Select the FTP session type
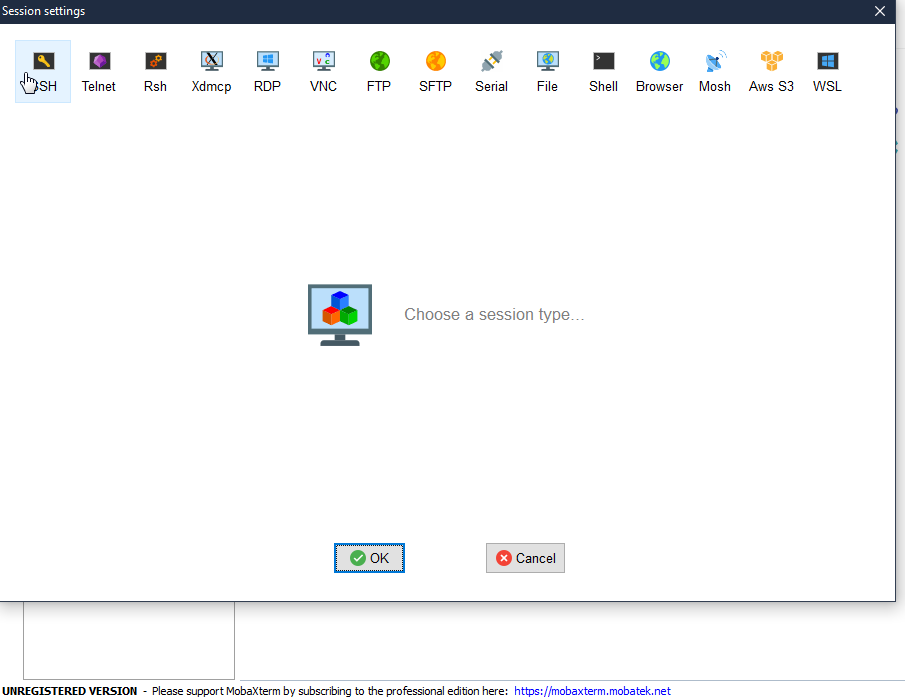Image resolution: width=905 pixels, height=697 pixels. point(379,70)
